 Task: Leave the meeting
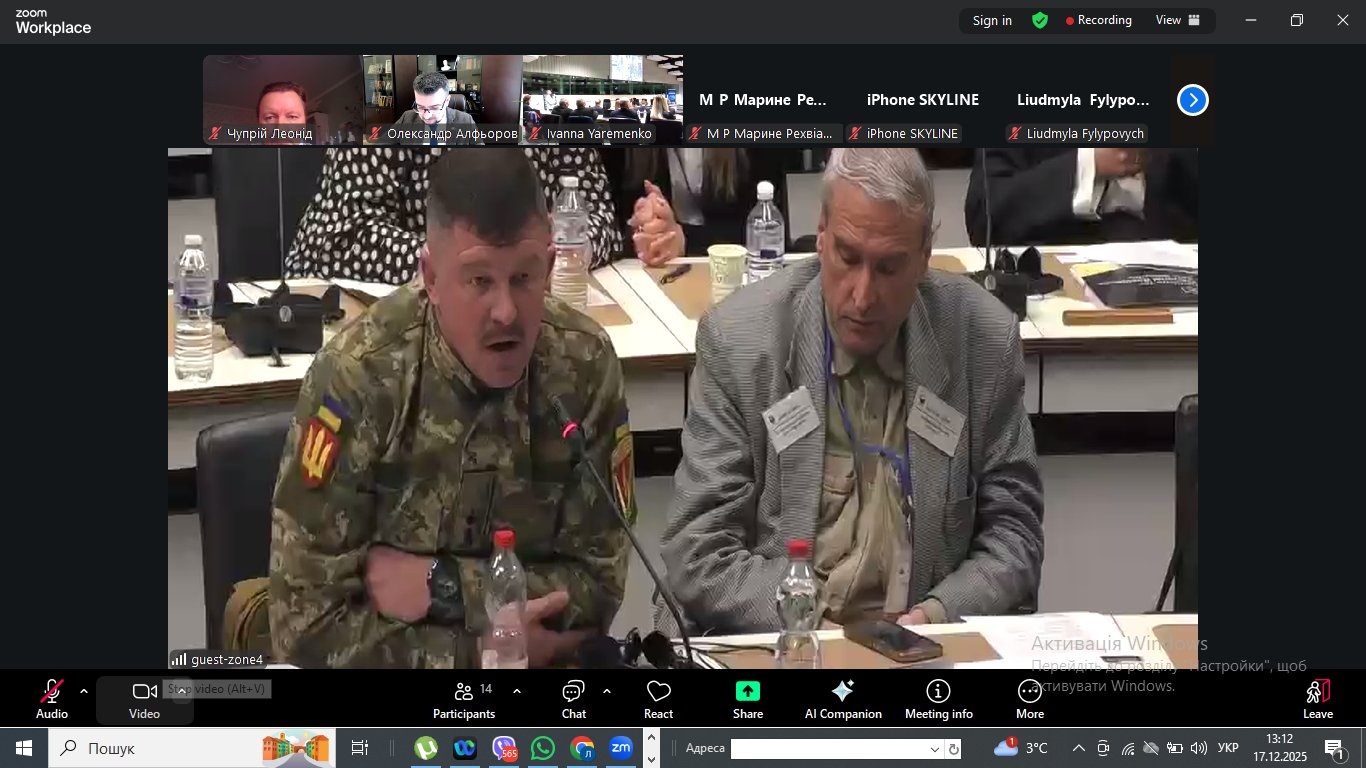click(1317, 699)
